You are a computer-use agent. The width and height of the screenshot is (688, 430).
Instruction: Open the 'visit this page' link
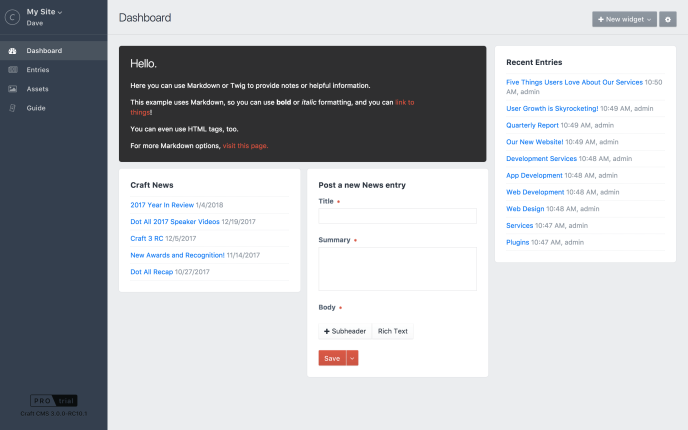(x=245, y=146)
